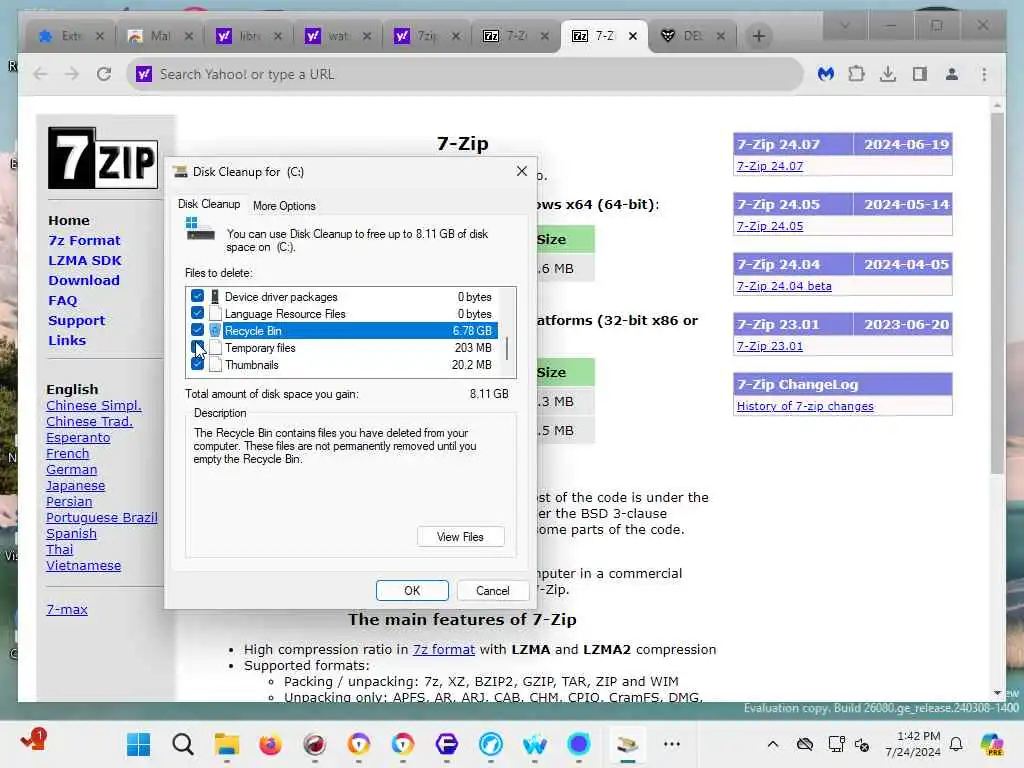Viewport: 1024px width, 768px height.
Task: Open the Home link in 7-Zip sidebar
Action: pos(69,220)
